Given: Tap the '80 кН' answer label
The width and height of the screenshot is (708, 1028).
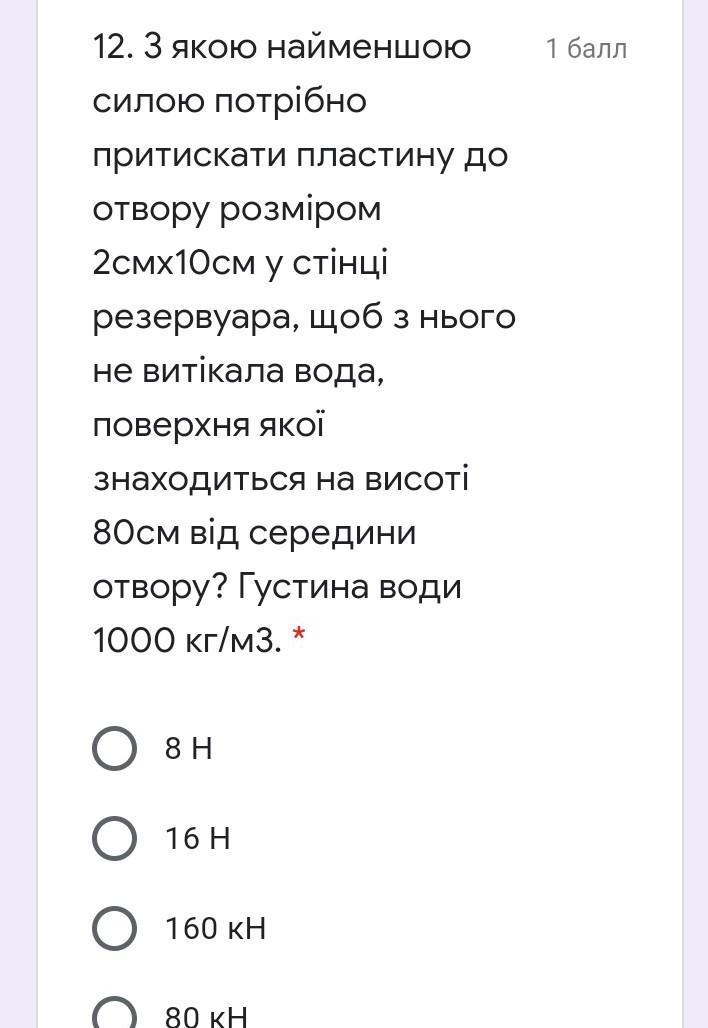Looking at the screenshot, I should tap(206, 1016).
